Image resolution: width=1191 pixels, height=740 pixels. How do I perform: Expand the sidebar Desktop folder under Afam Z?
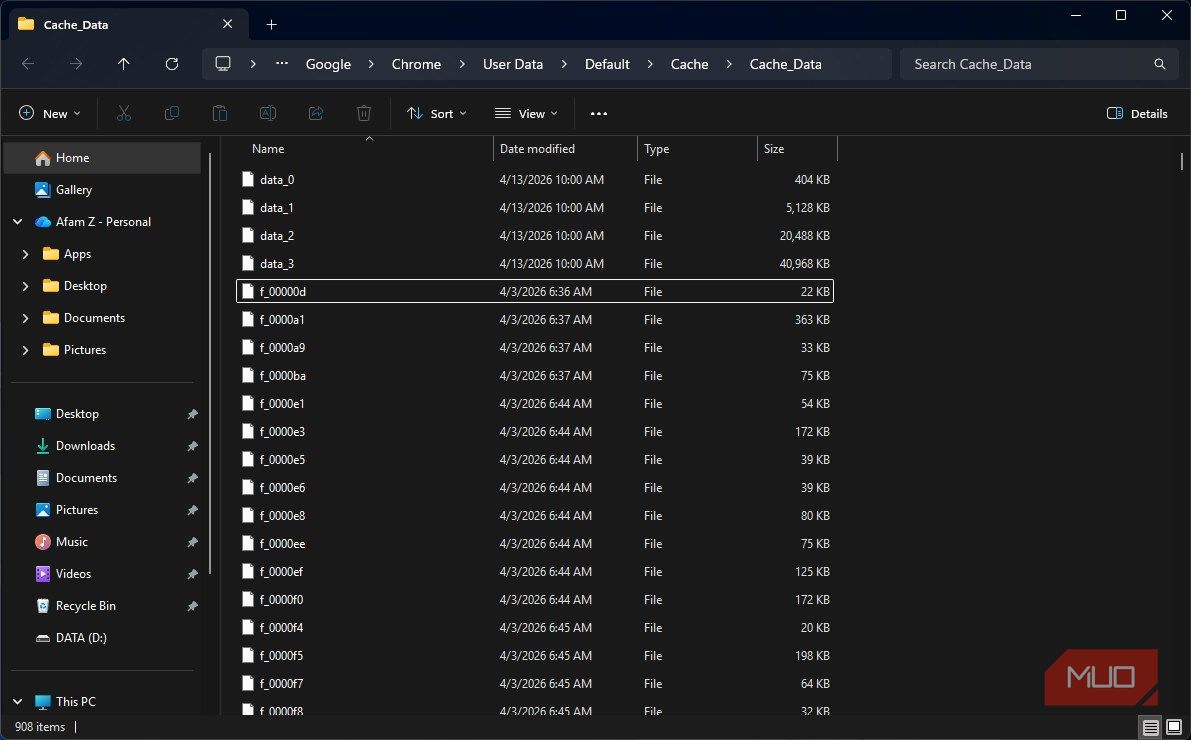click(x=25, y=286)
